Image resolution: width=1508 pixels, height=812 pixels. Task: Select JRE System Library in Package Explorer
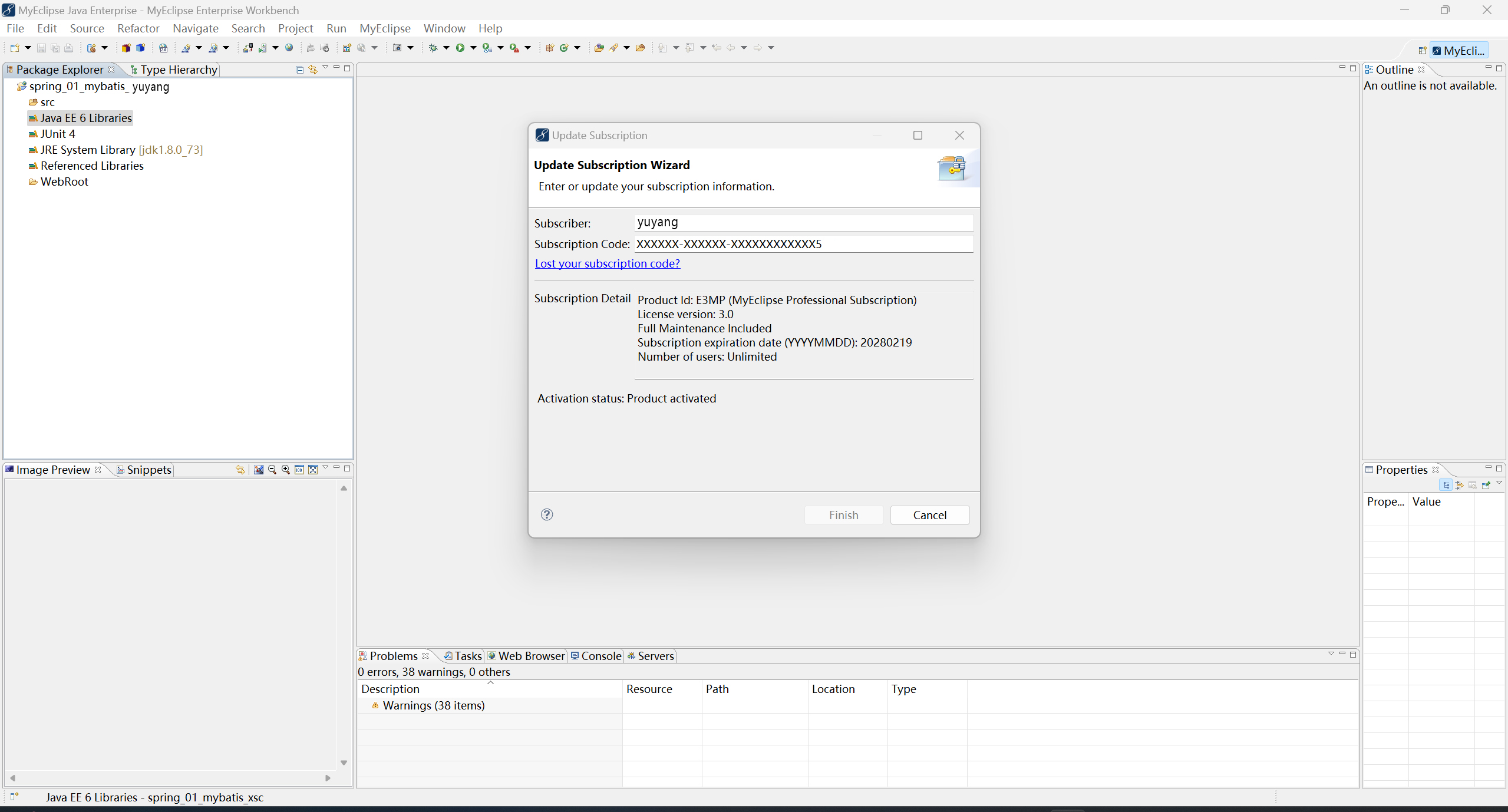[116, 150]
